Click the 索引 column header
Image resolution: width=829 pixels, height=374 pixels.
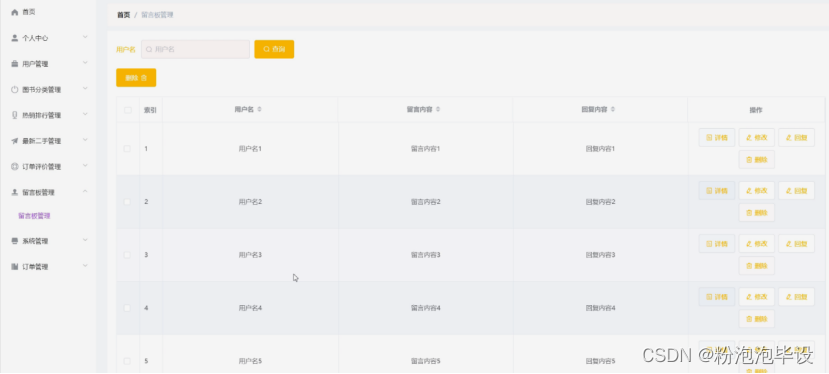tap(150, 110)
